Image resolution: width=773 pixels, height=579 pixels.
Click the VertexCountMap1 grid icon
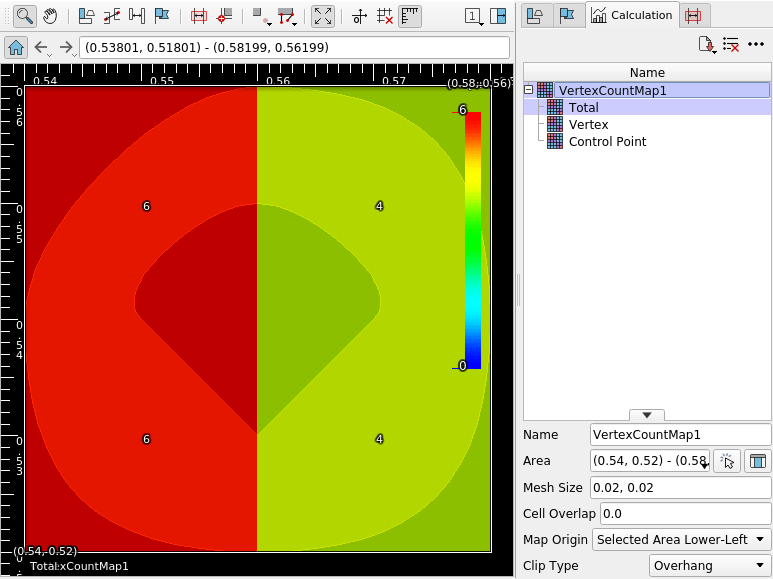[545, 90]
